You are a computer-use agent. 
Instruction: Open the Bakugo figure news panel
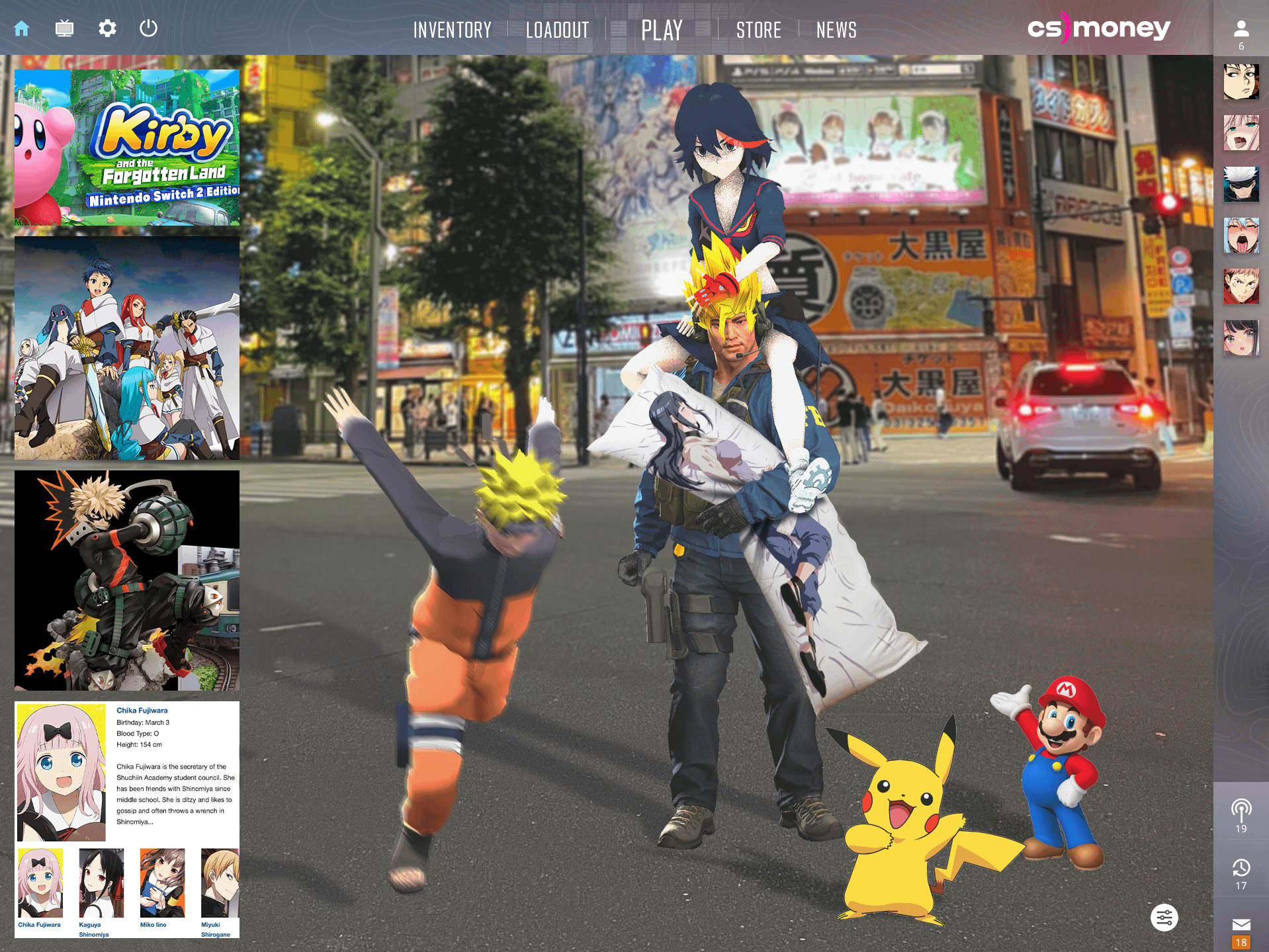(x=127, y=581)
